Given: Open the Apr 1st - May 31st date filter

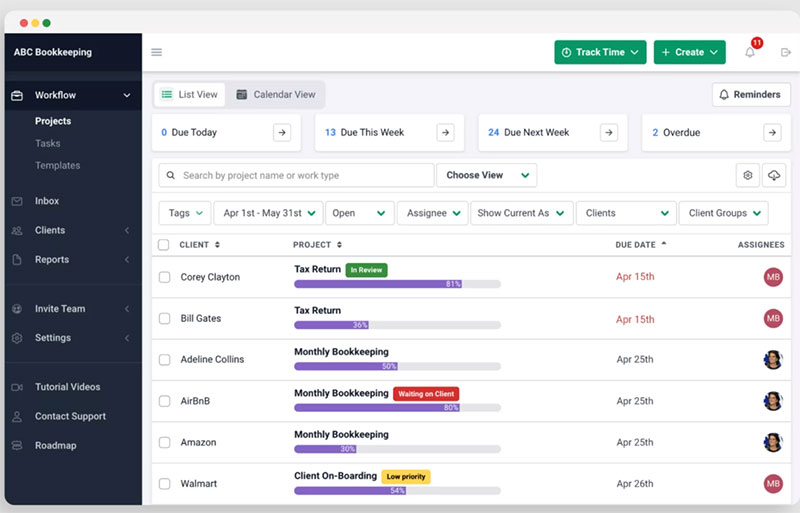Looking at the screenshot, I should [268, 213].
